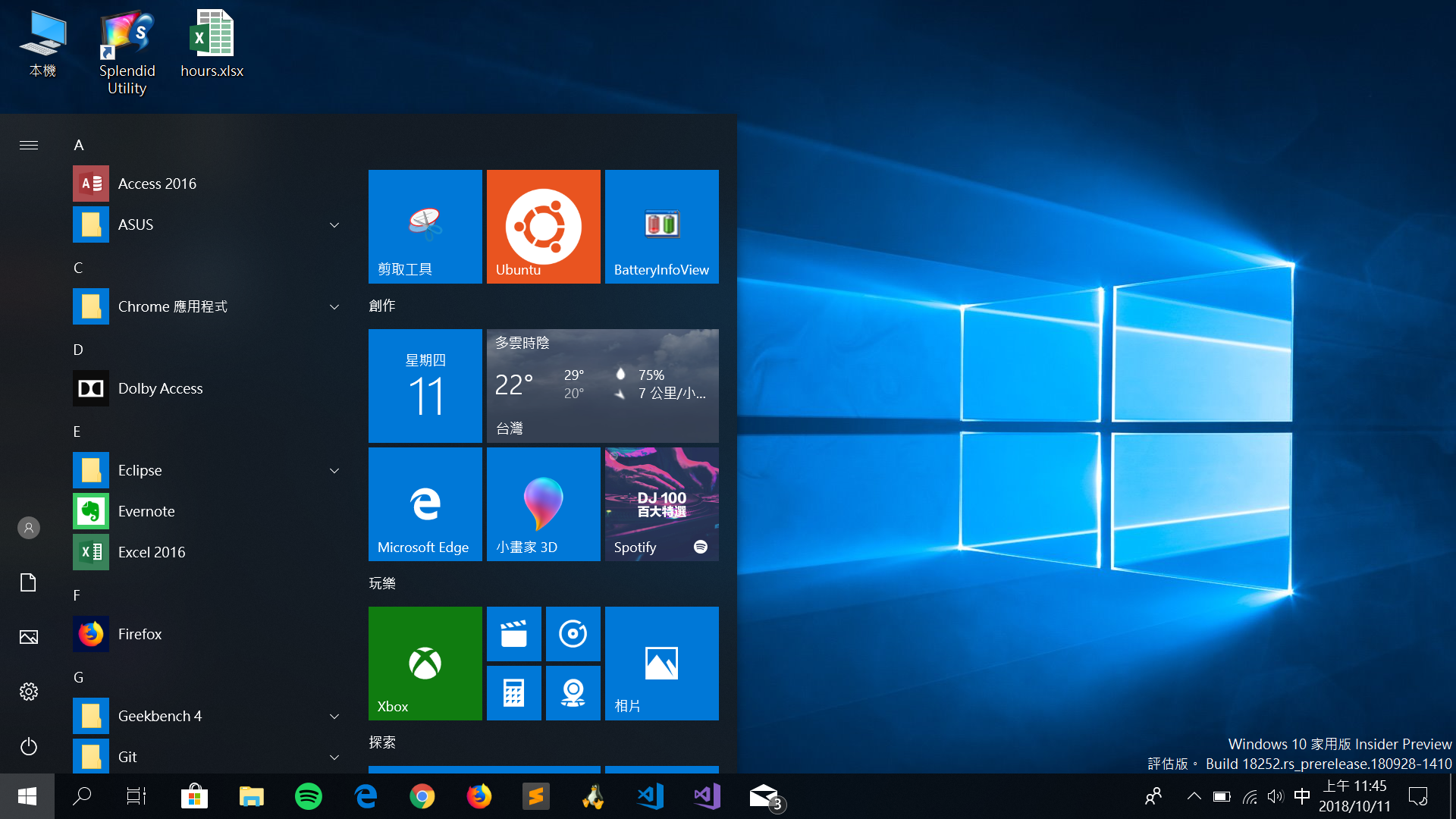Open the Action Center notification icon

(1418, 796)
